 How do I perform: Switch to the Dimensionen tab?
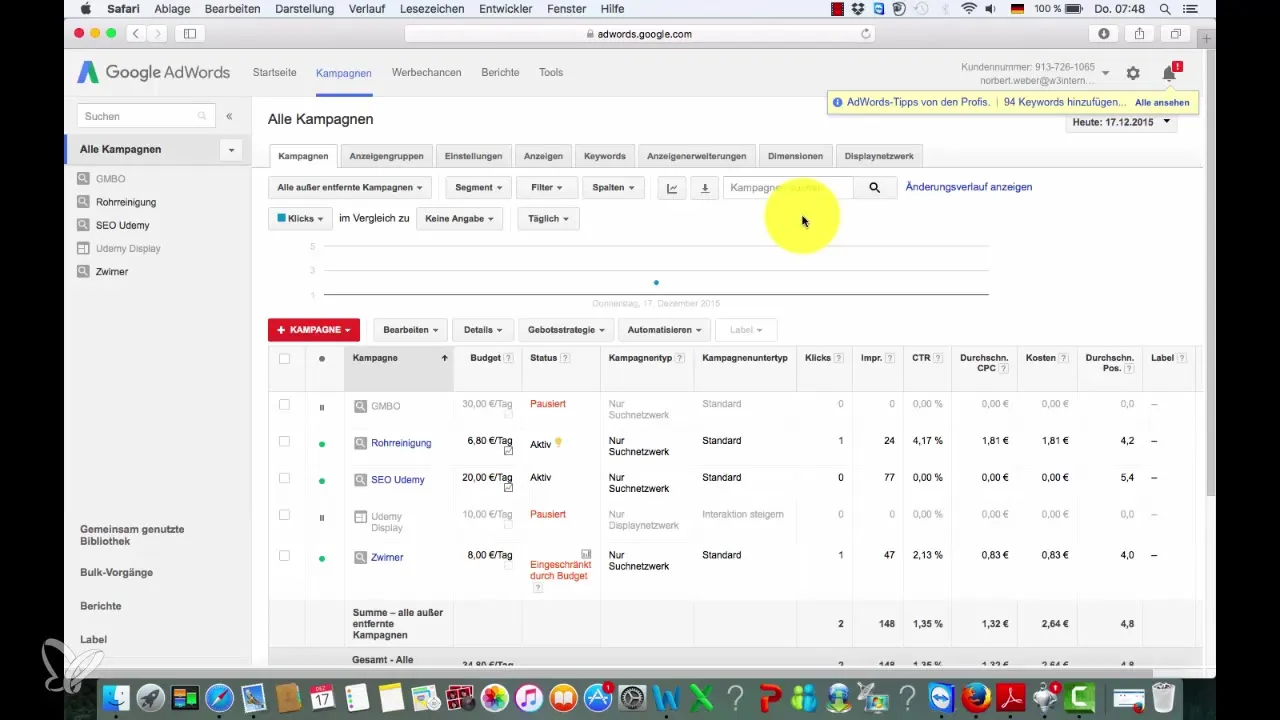(796, 156)
